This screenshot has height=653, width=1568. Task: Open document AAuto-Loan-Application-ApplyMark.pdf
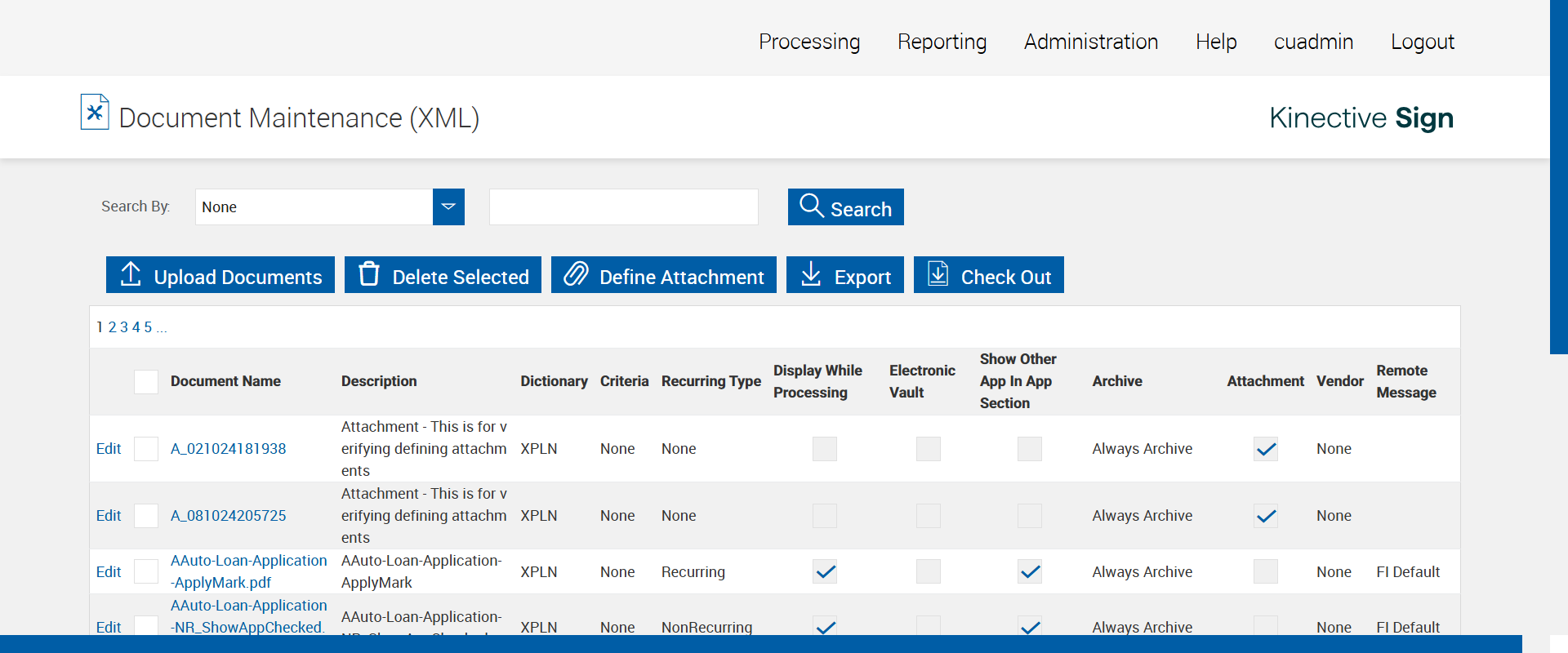[x=249, y=571]
